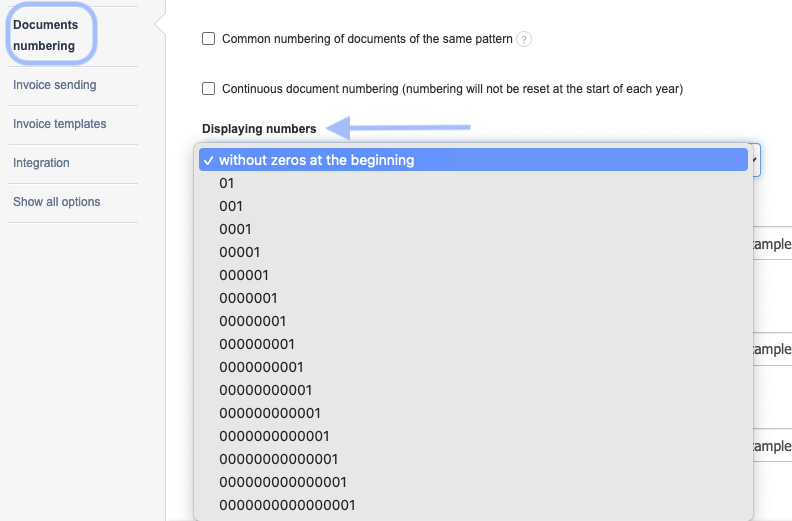Select the '0000000001' list option
The height and width of the screenshot is (521, 792).
pyautogui.click(x=261, y=367)
